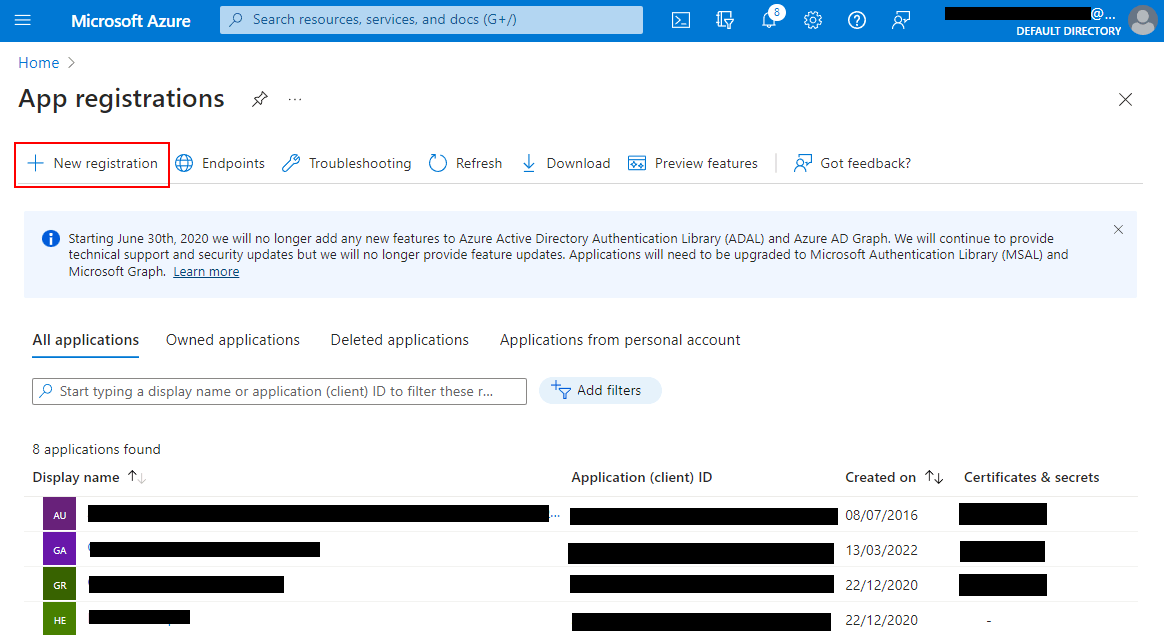
Task: Open Applications from personal account tab
Action: tap(620, 340)
